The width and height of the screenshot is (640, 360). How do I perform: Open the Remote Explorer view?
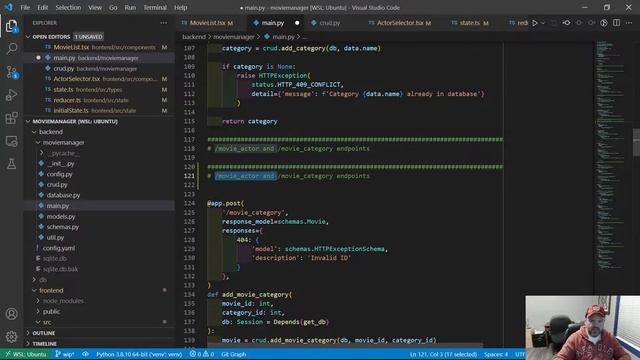[x=11, y=141]
